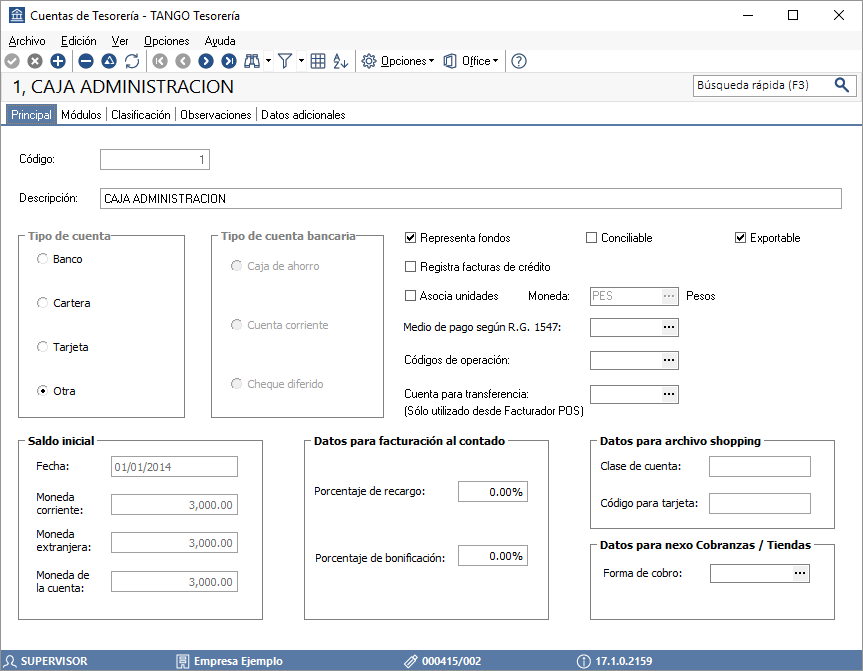This screenshot has height=671, width=863.
Task: Open Forma de cobro lookup button
Action: point(800,574)
